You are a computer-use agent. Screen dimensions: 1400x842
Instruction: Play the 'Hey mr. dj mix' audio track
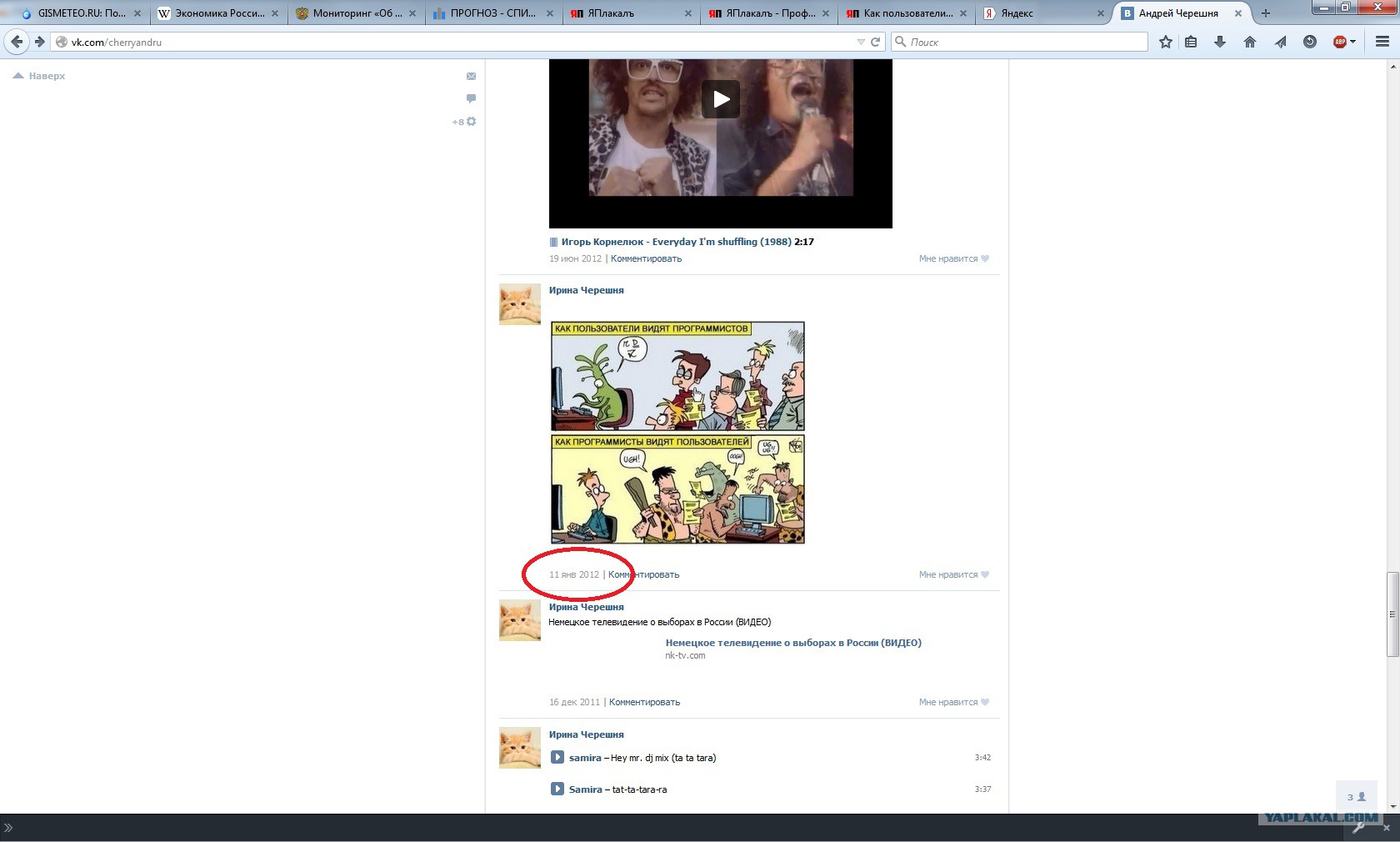557,758
